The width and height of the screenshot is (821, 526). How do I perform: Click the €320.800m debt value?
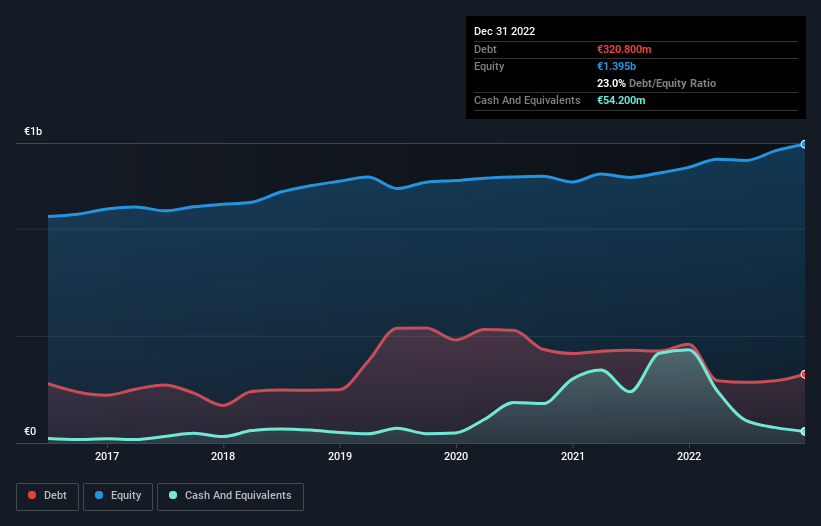(624, 49)
